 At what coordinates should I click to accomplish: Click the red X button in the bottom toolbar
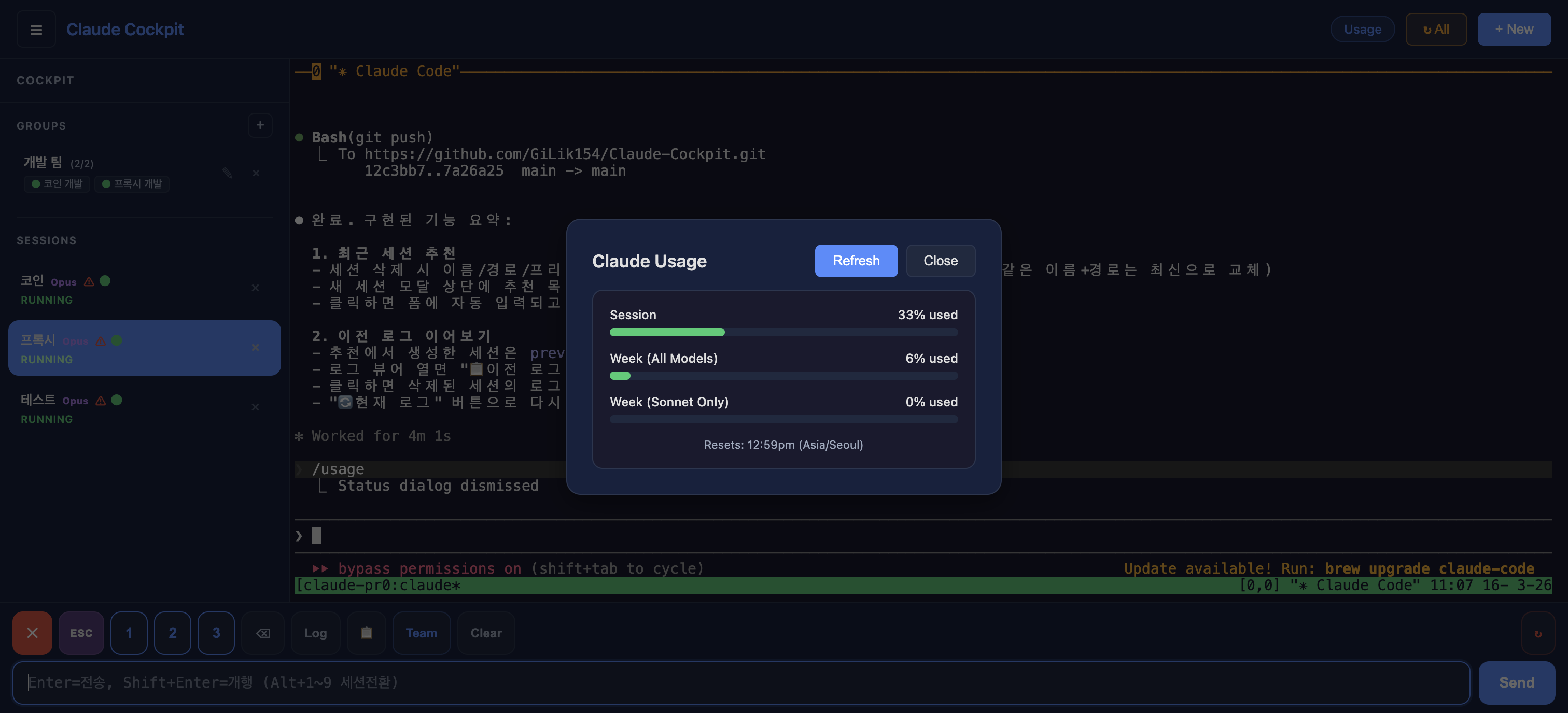pyautogui.click(x=32, y=633)
